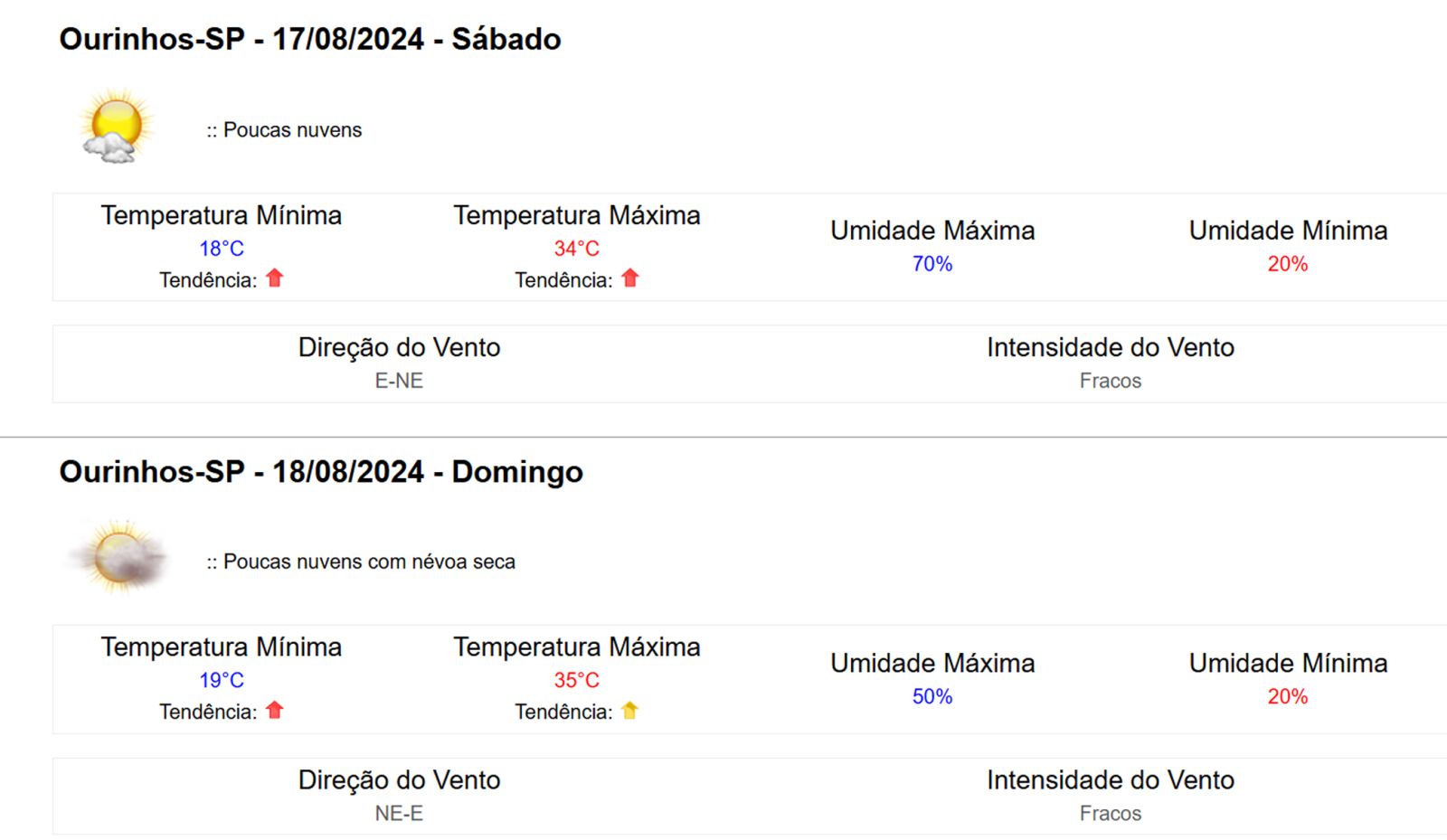The height and width of the screenshot is (840, 1447).
Task: Click yellow trend arrow under Sunday's maximum temperature
Action: tap(630, 711)
